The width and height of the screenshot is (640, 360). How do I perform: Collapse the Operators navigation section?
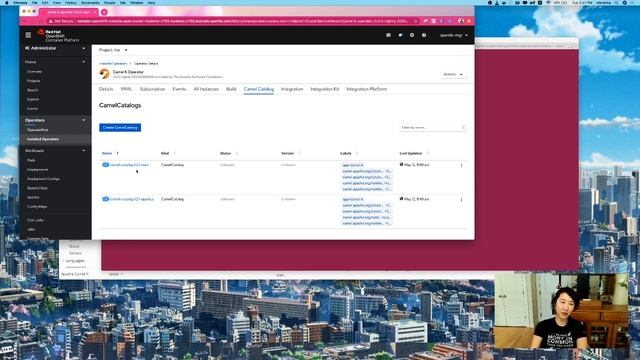pos(55,120)
